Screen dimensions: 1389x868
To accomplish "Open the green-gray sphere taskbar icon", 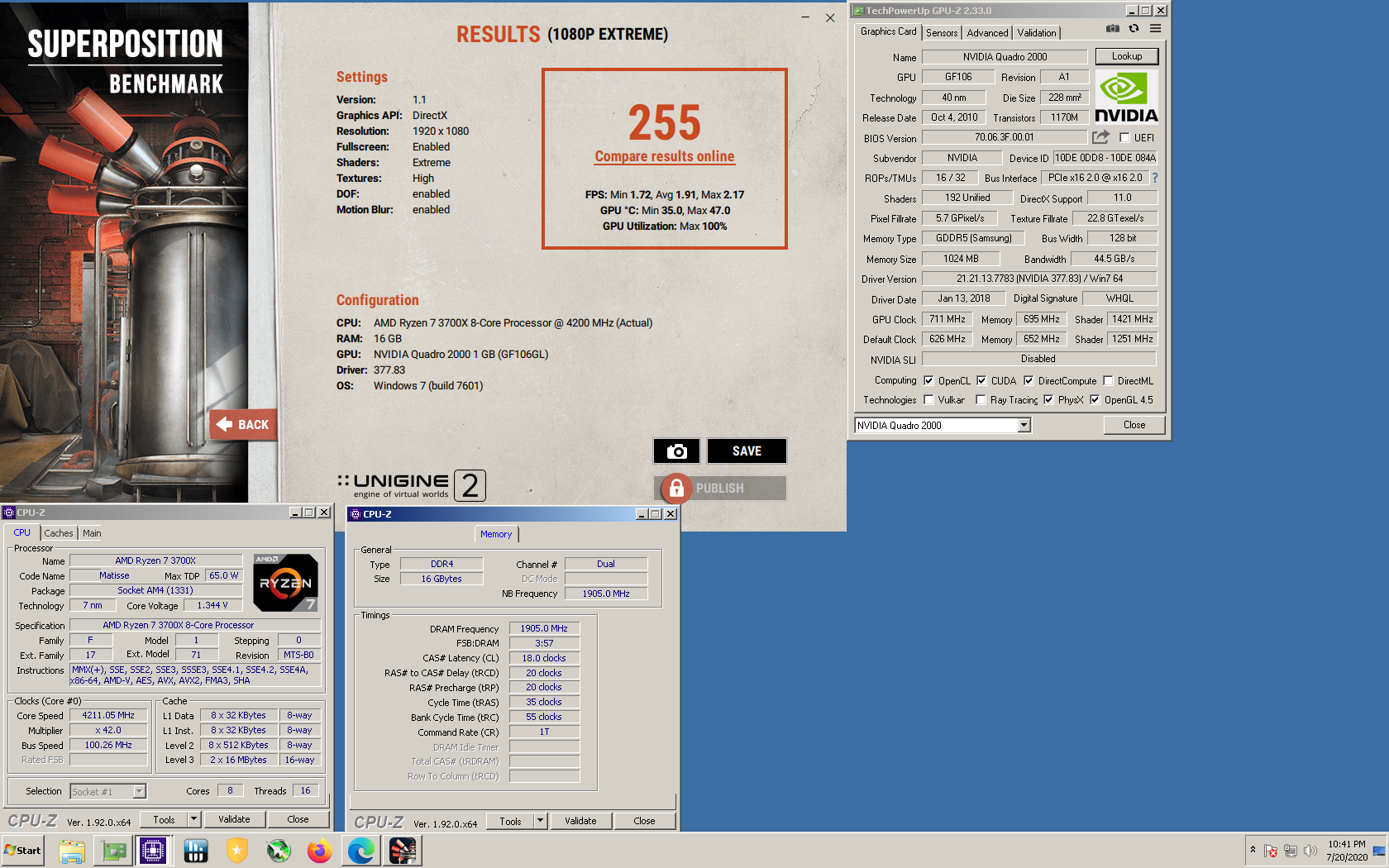I will (279, 851).
